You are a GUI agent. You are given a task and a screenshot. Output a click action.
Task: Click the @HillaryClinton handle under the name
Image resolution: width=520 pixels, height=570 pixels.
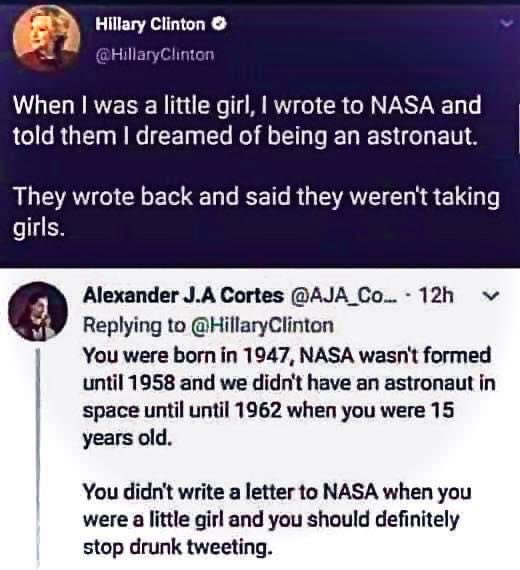coord(155,55)
